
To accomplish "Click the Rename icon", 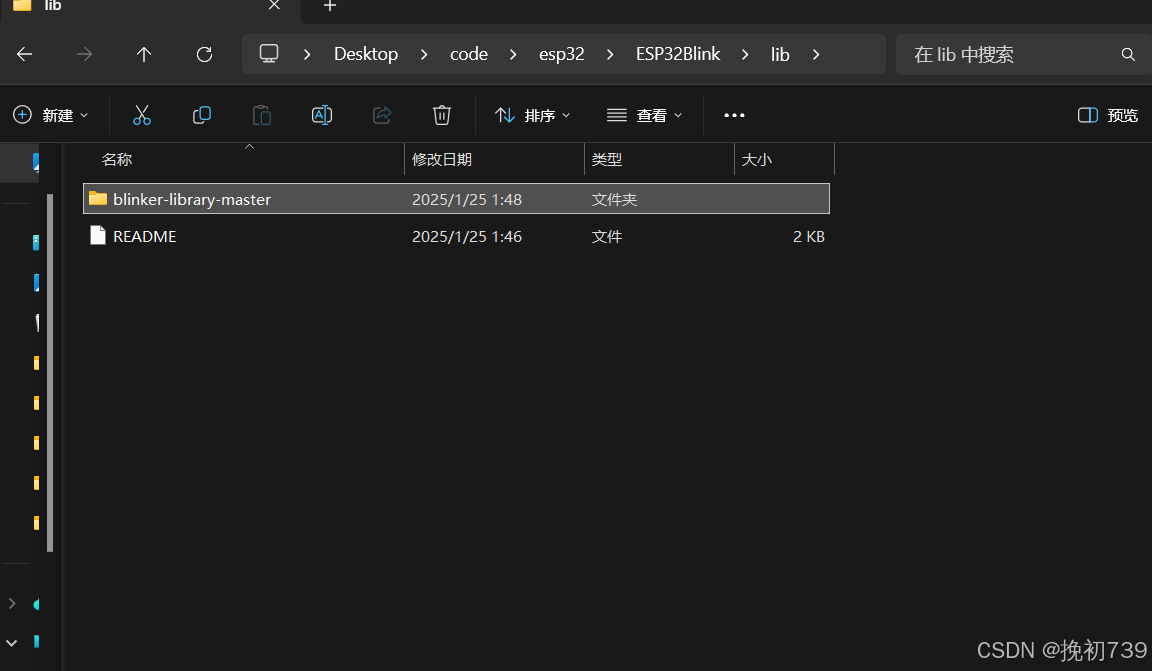I will pyautogui.click(x=322, y=114).
